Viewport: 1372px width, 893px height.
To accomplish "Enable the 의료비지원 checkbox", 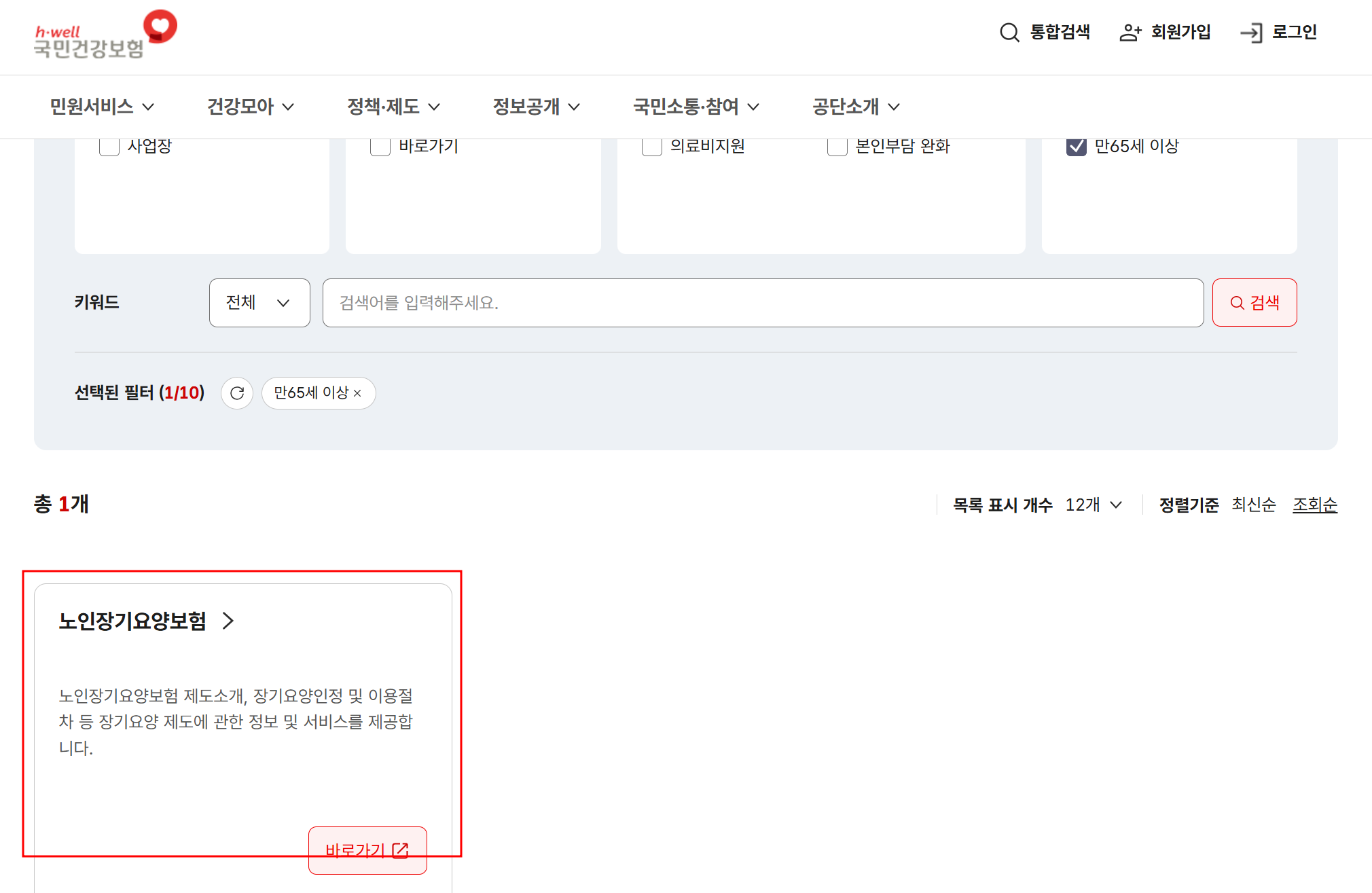I will point(652,147).
